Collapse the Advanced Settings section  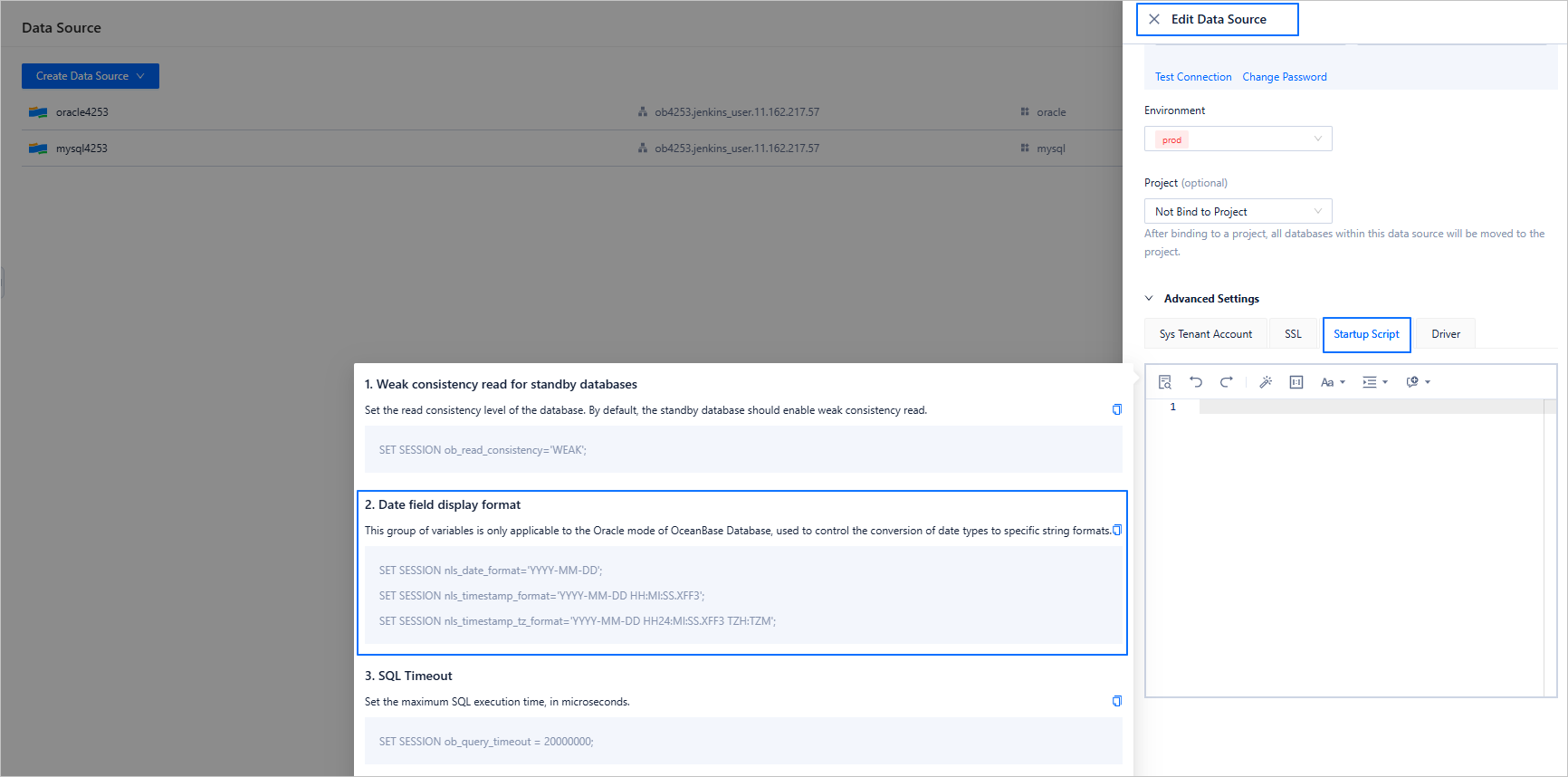(x=1150, y=299)
